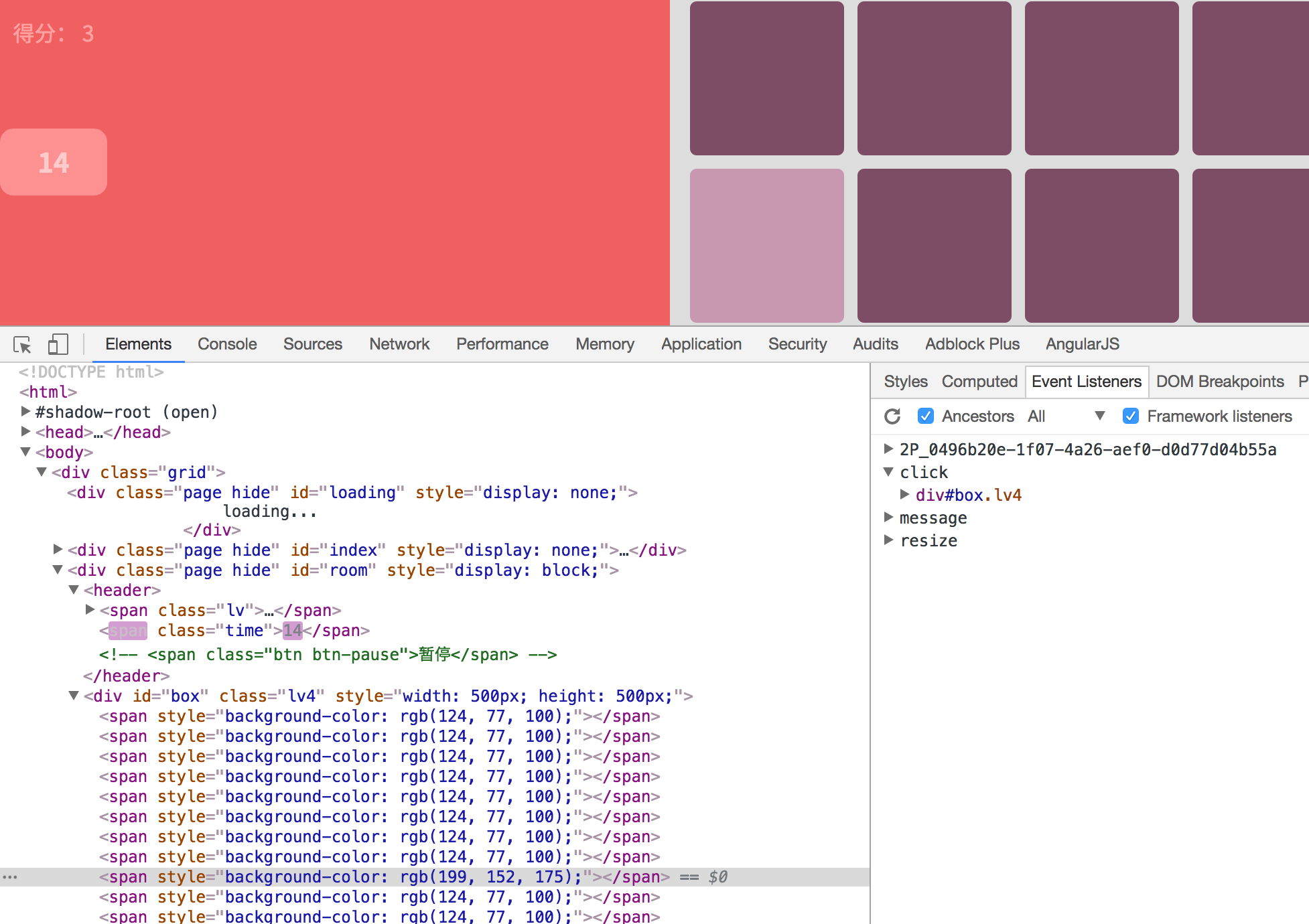Screen dimensions: 1309x924
Task: Expand the resize event listener
Action: tap(889, 540)
